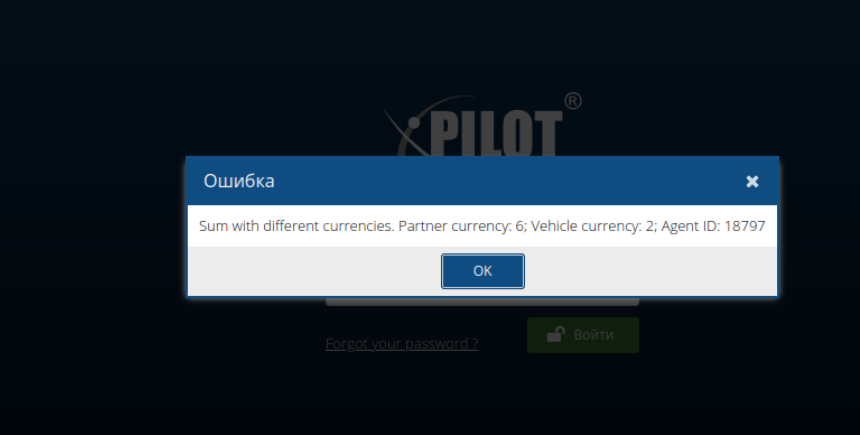
Task: Click the "Vehicle currency: 2" text
Action: pyautogui.click(x=593, y=226)
